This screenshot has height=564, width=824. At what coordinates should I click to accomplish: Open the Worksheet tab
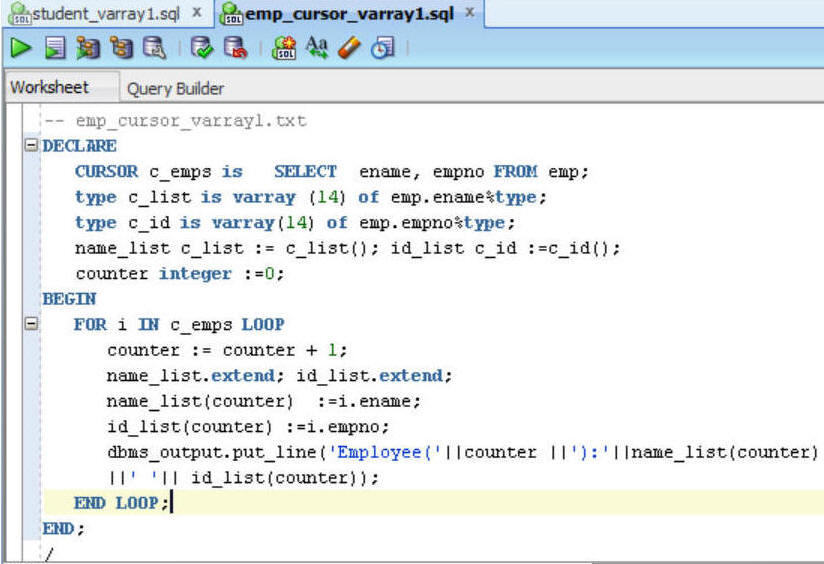[x=49, y=87]
